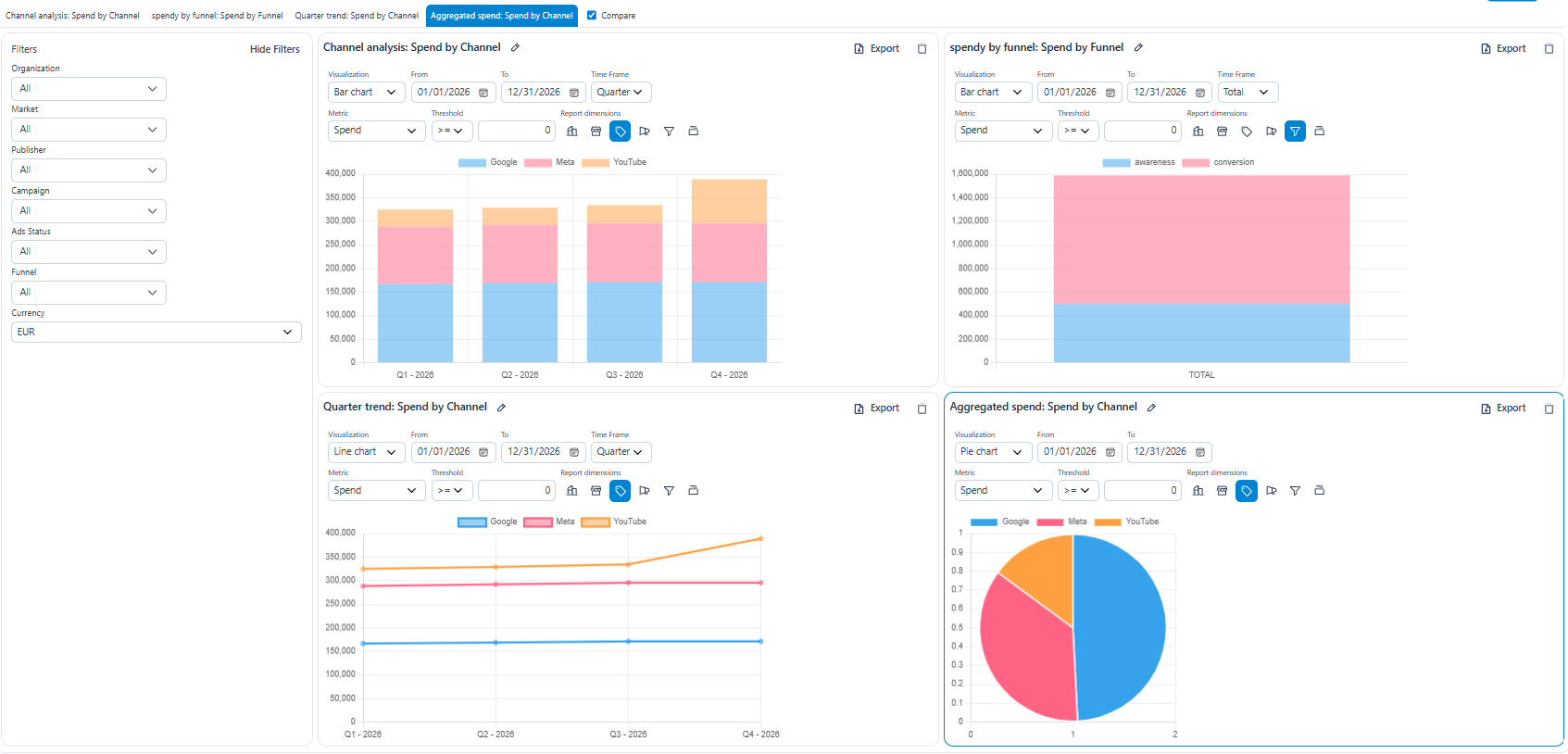The height and width of the screenshot is (754, 1568).
Task: Switch to Channel analysis: Spend by Channel tab
Action: click(x=72, y=16)
